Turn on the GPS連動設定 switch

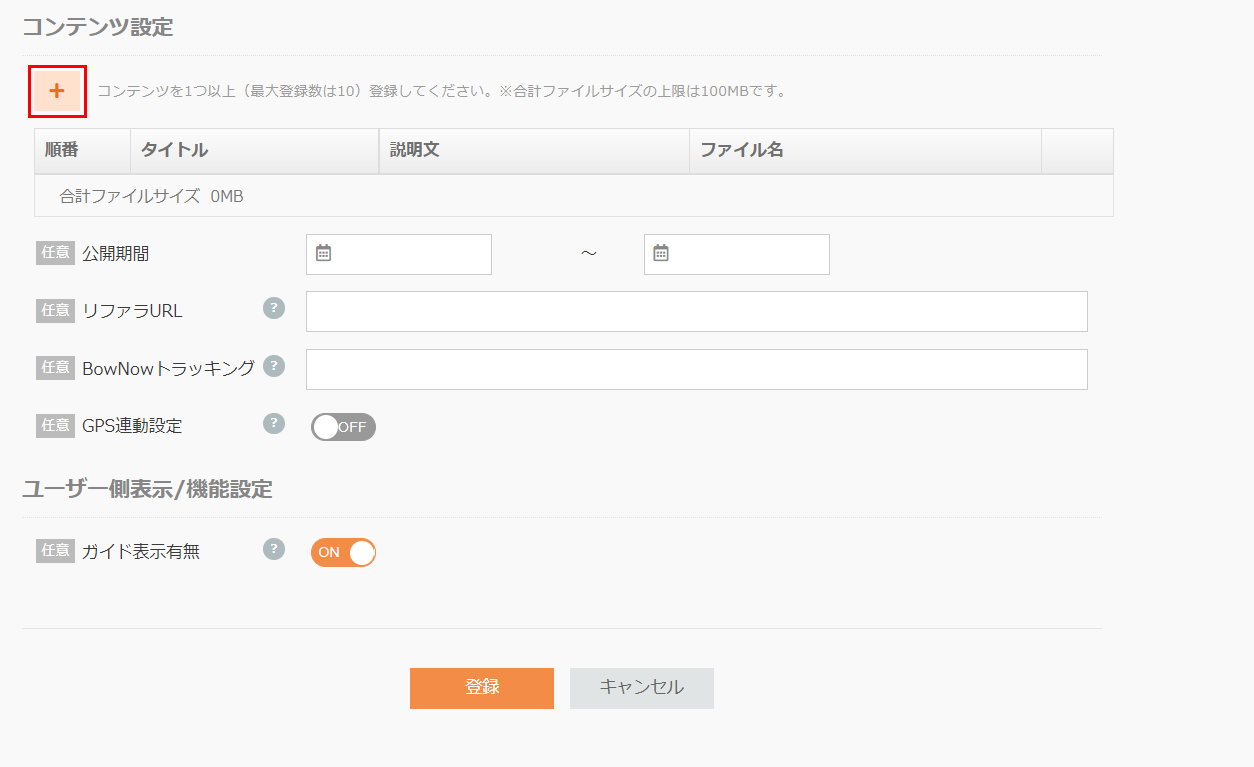click(343, 427)
